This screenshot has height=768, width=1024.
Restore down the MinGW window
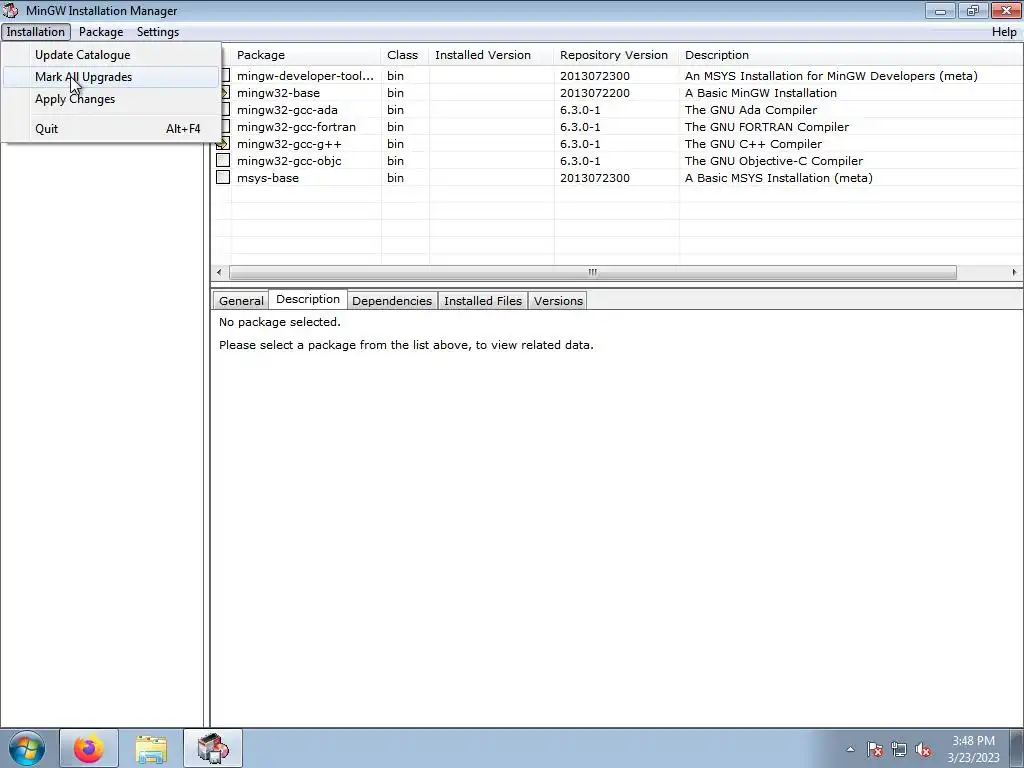coord(973,10)
